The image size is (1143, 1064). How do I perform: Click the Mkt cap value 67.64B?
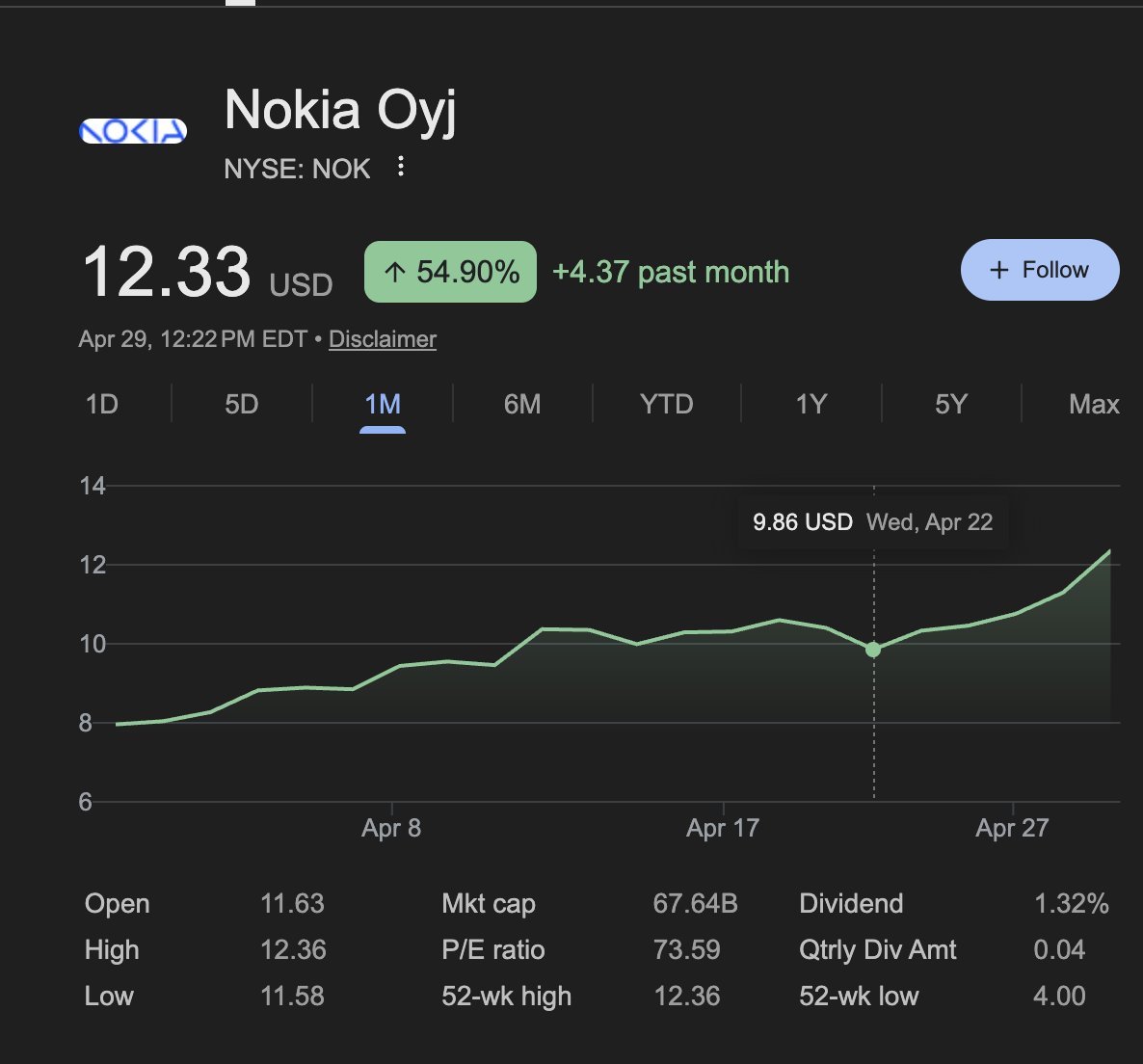pos(696,904)
